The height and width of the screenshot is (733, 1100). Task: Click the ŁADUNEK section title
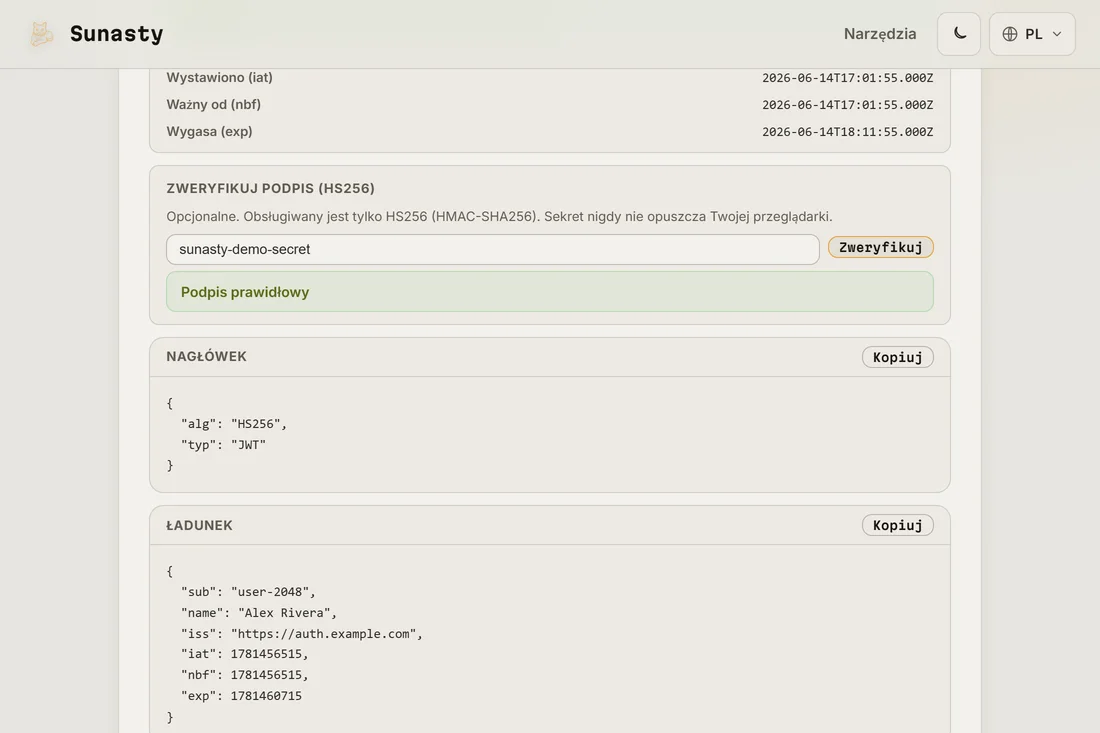tap(199, 525)
